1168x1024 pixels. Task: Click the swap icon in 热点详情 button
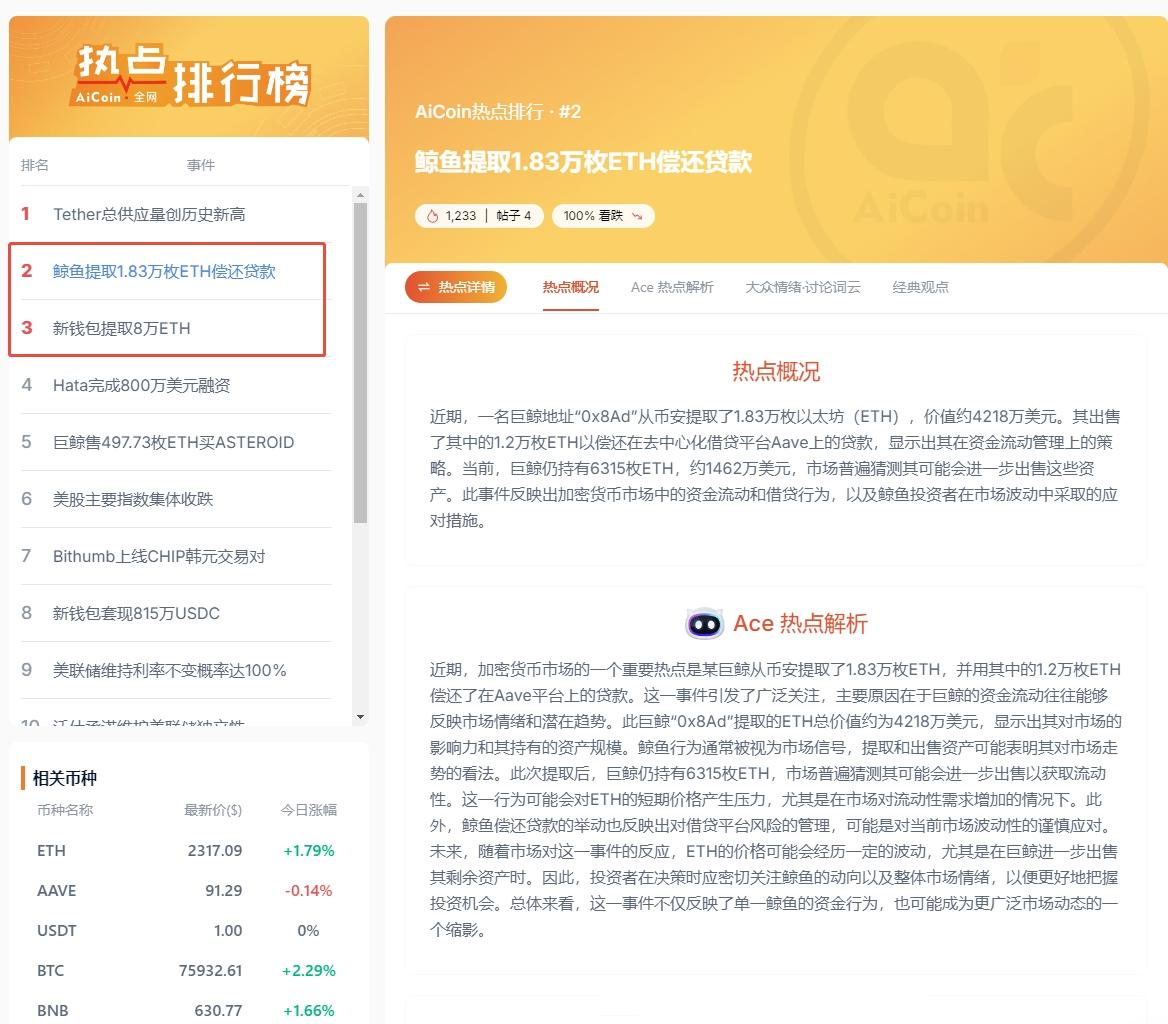click(424, 287)
